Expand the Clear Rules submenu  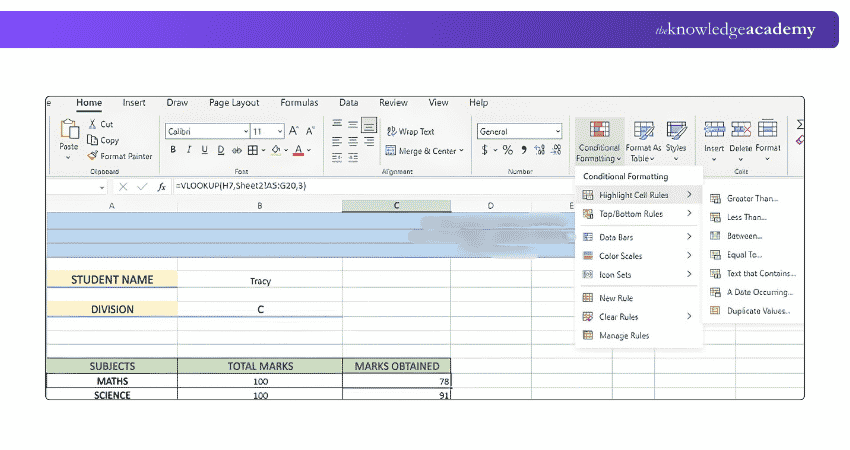click(x=638, y=317)
